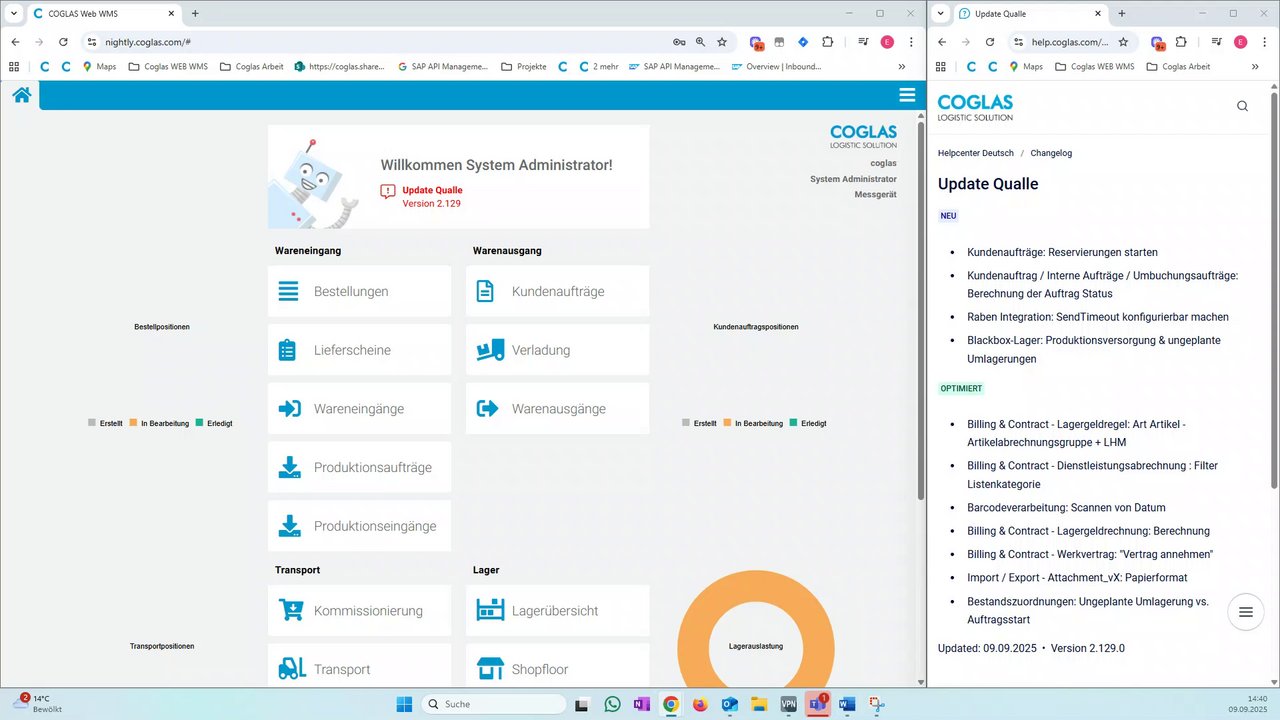Open Coglas Arbeit bookmark folder in left window

pos(251,67)
